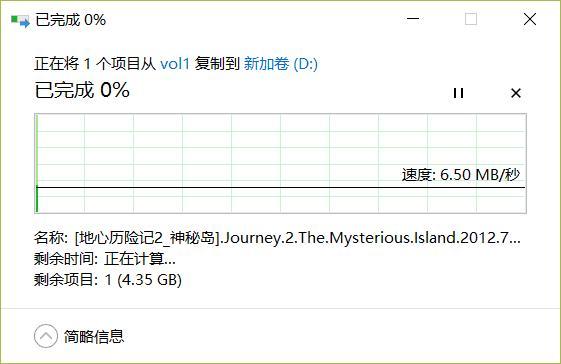Click the copy dialog title bar icon
Screen dimensions: 561x364
pyautogui.click(x=20, y=20)
